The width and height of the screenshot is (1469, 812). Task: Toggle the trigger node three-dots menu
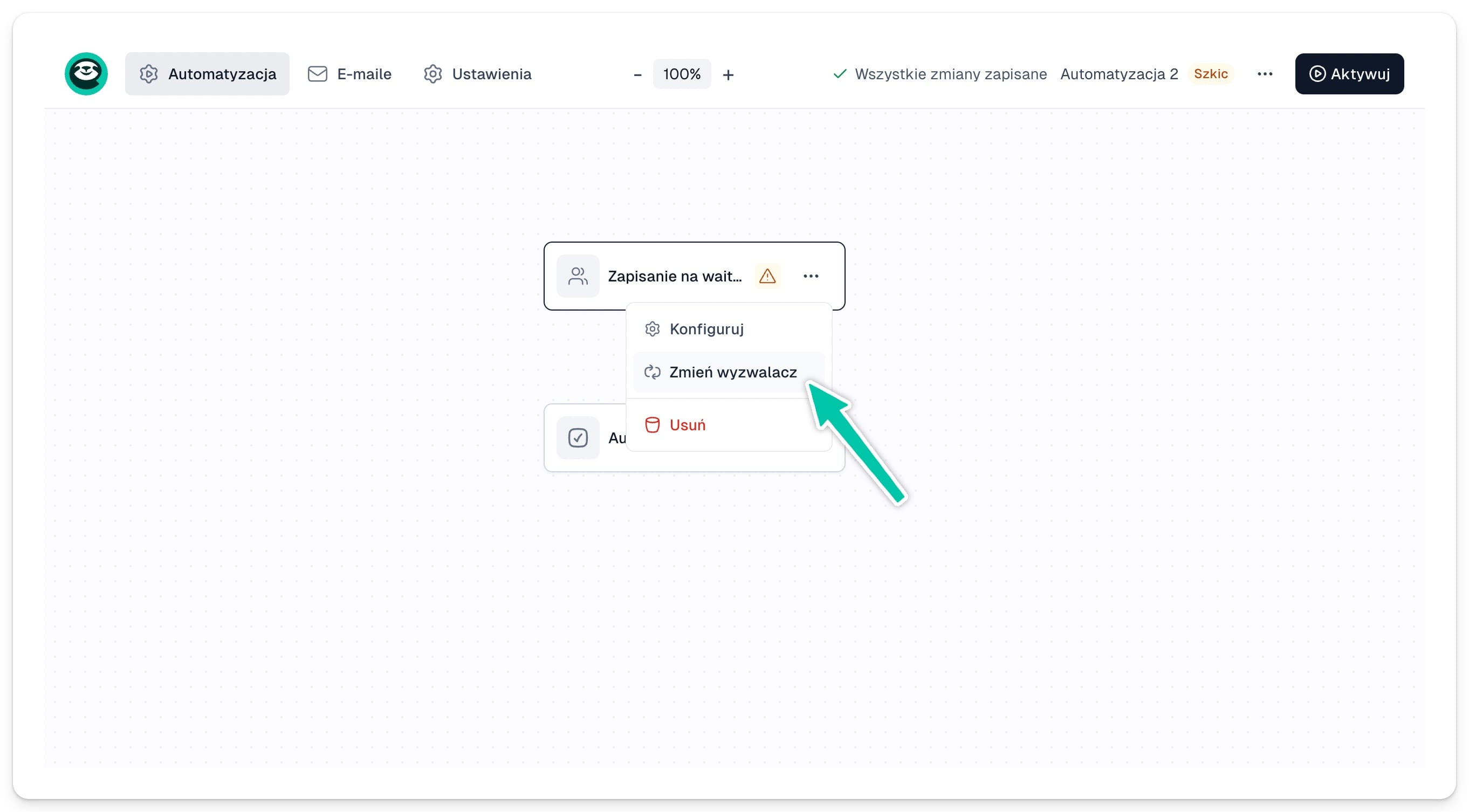tap(811, 276)
